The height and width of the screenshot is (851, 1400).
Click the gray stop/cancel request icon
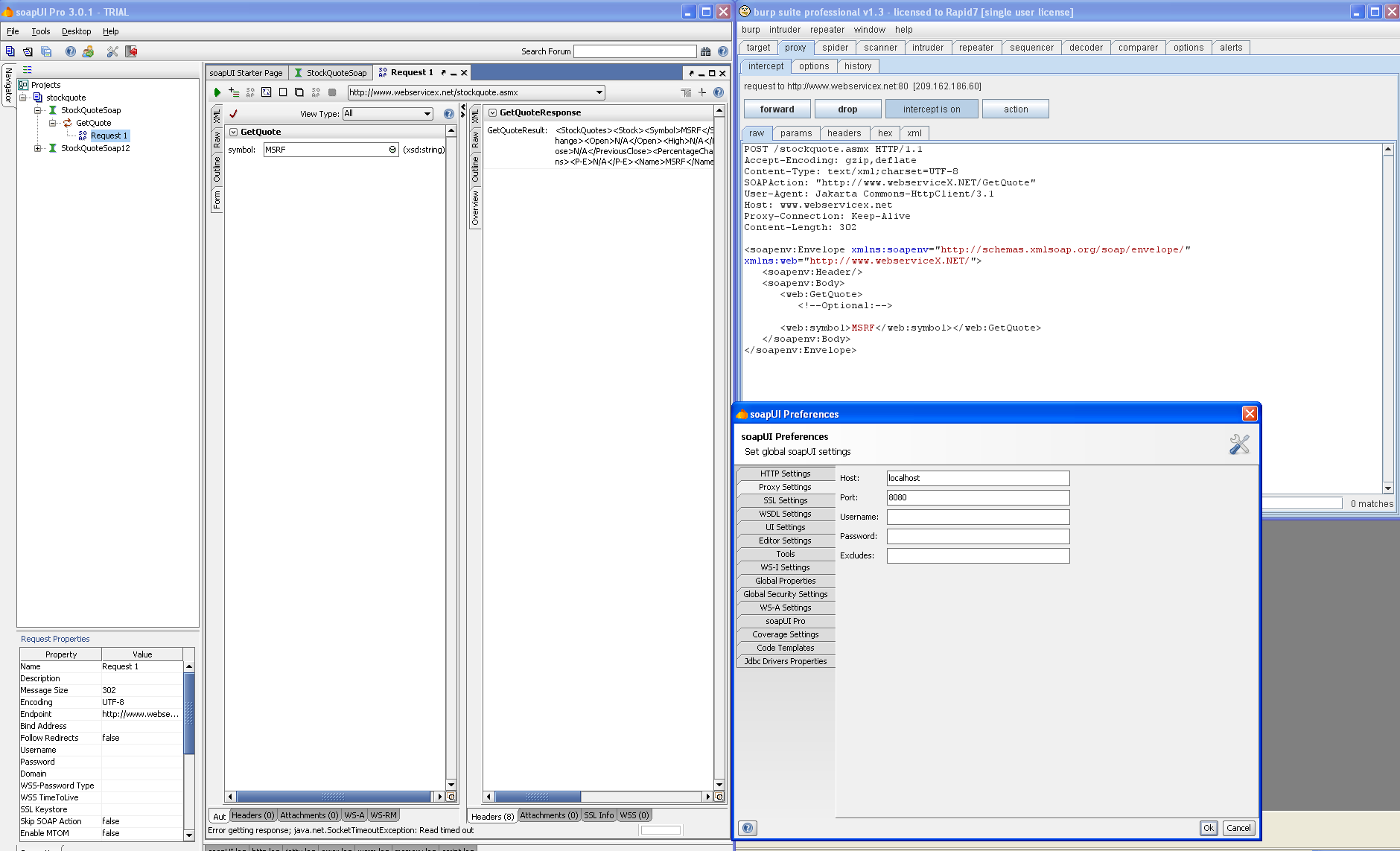coord(332,92)
